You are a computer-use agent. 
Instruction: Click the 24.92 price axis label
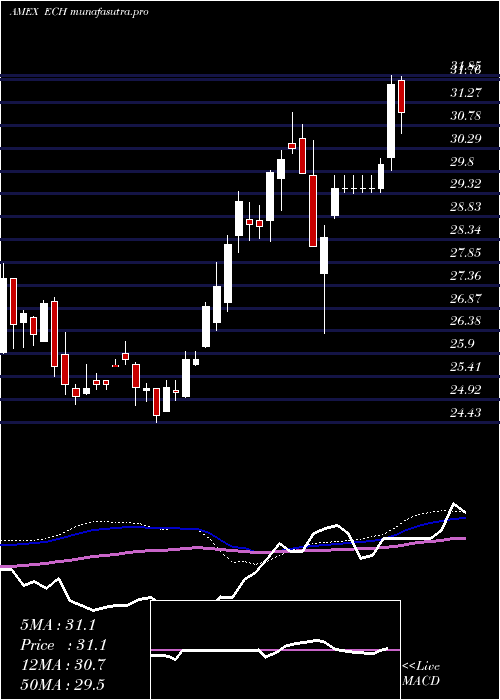click(x=467, y=390)
